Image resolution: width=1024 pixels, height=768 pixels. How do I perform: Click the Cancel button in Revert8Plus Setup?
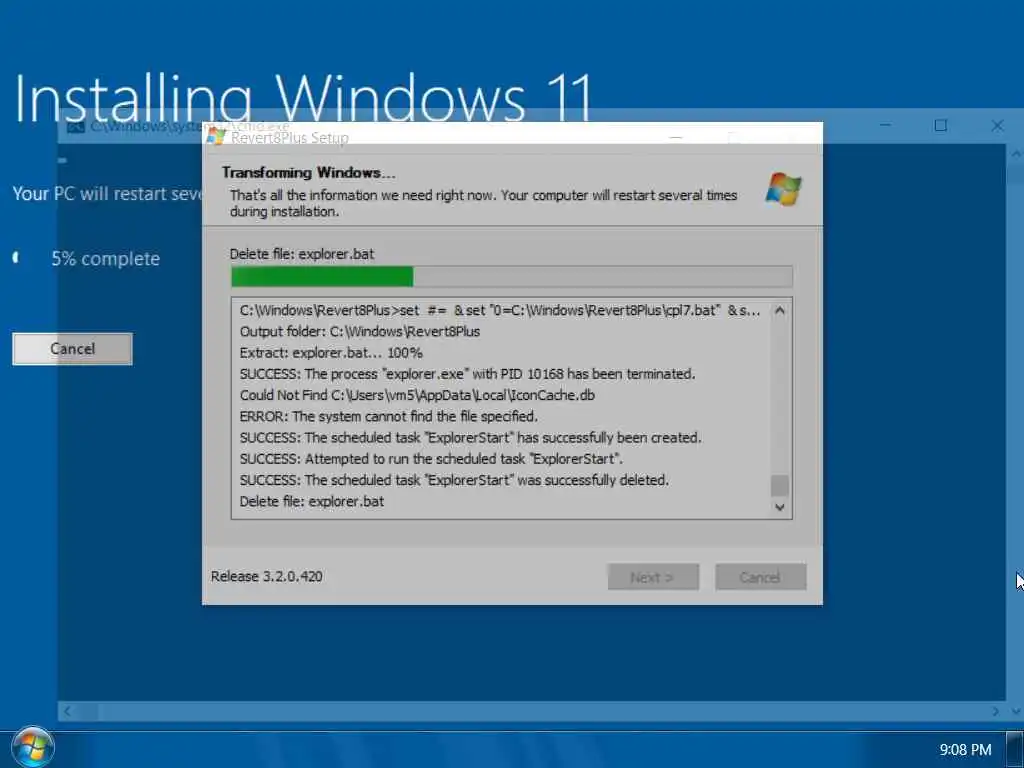[x=760, y=577]
